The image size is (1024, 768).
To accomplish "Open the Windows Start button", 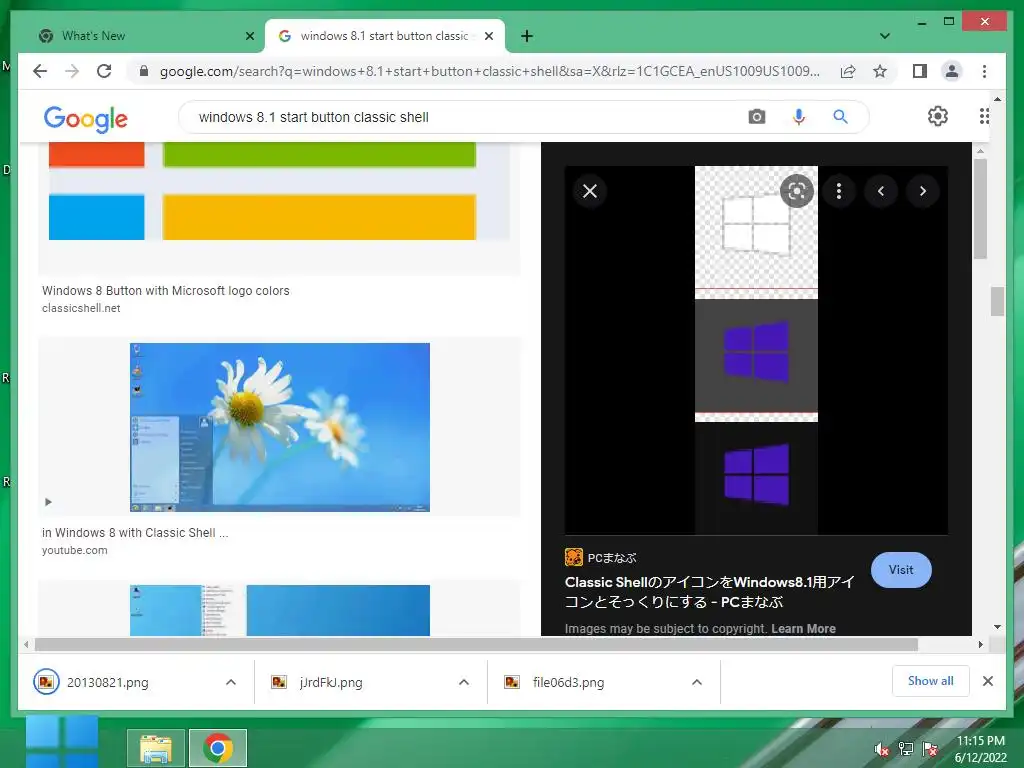I will 63,743.
